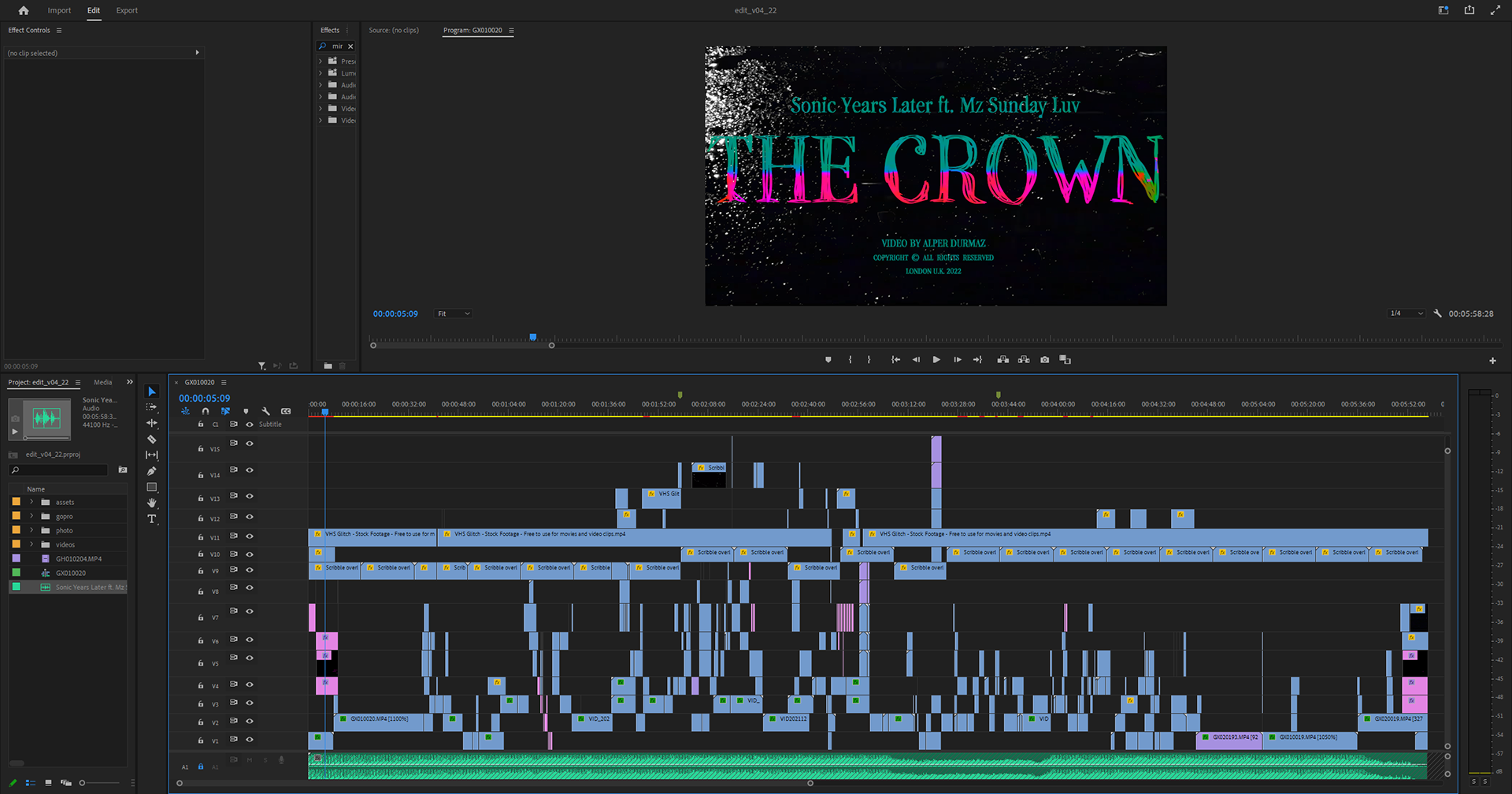Viewport: 1512px width, 794px height.
Task: Toggle sync lock on track V13
Action: pyautogui.click(x=234, y=496)
